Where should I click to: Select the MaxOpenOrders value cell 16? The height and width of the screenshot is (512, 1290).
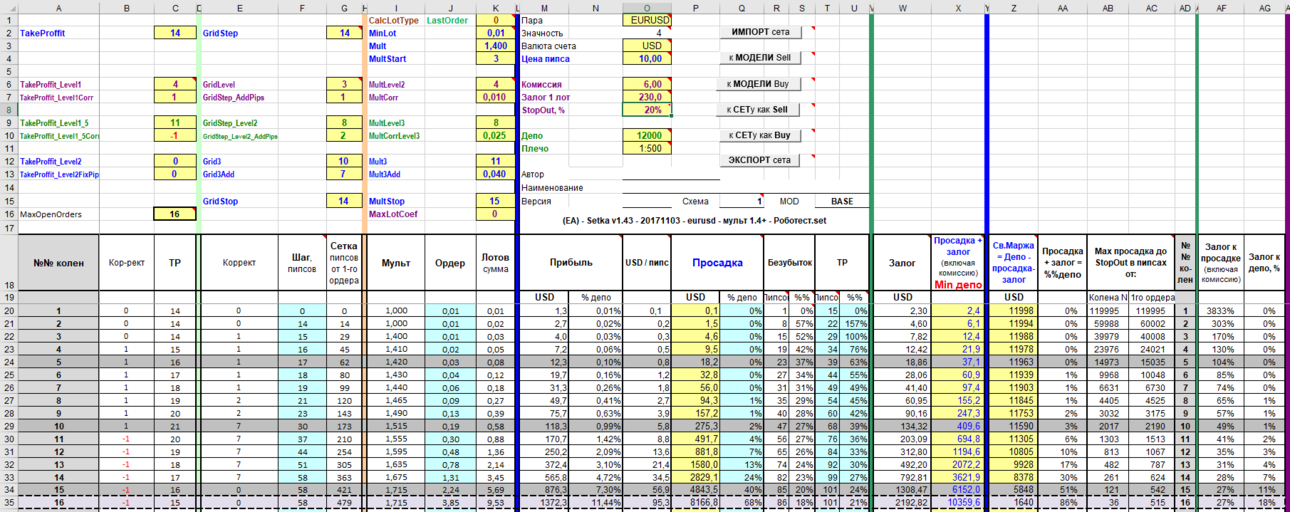click(175, 214)
